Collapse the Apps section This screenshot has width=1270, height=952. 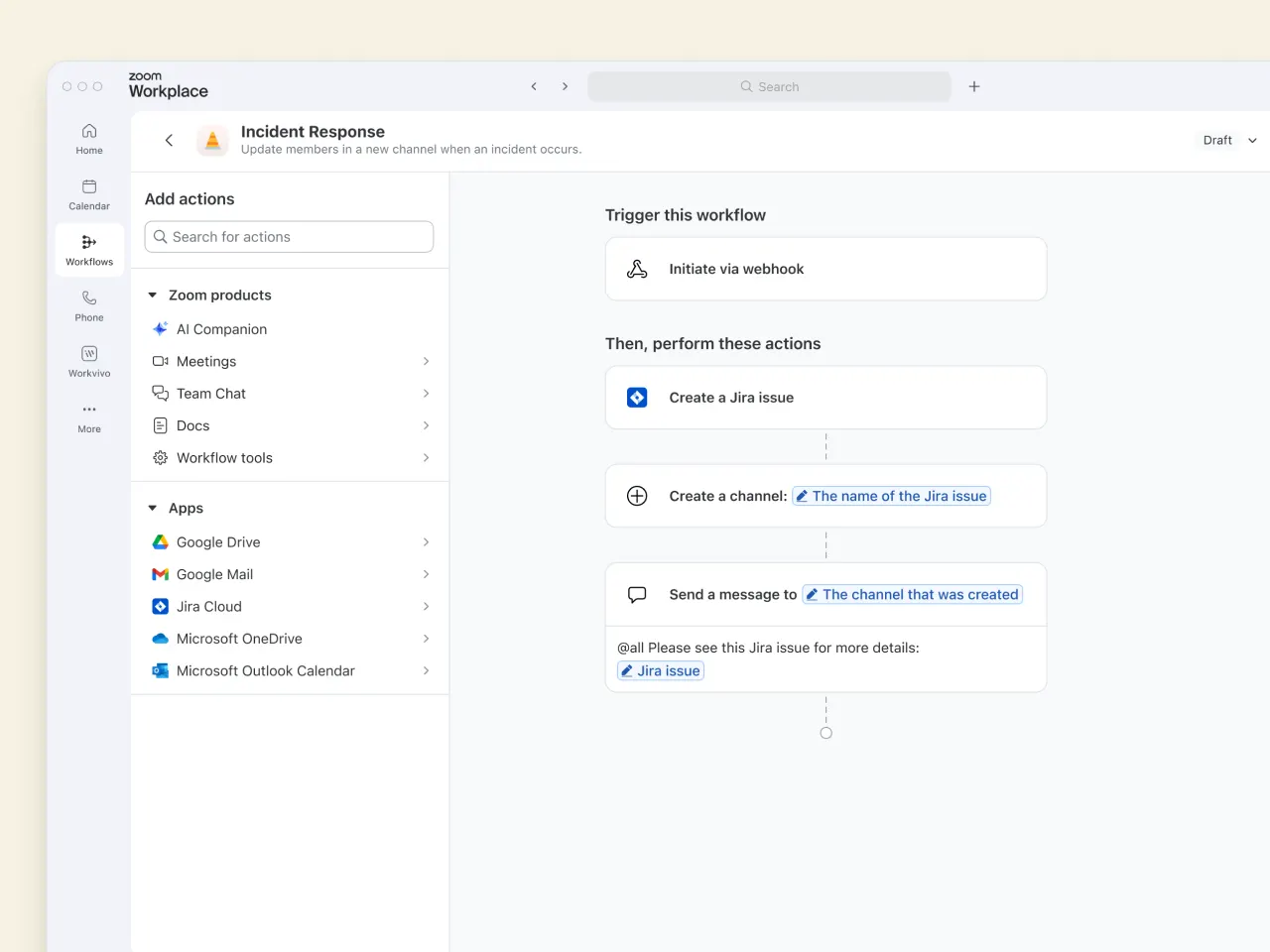[153, 508]
